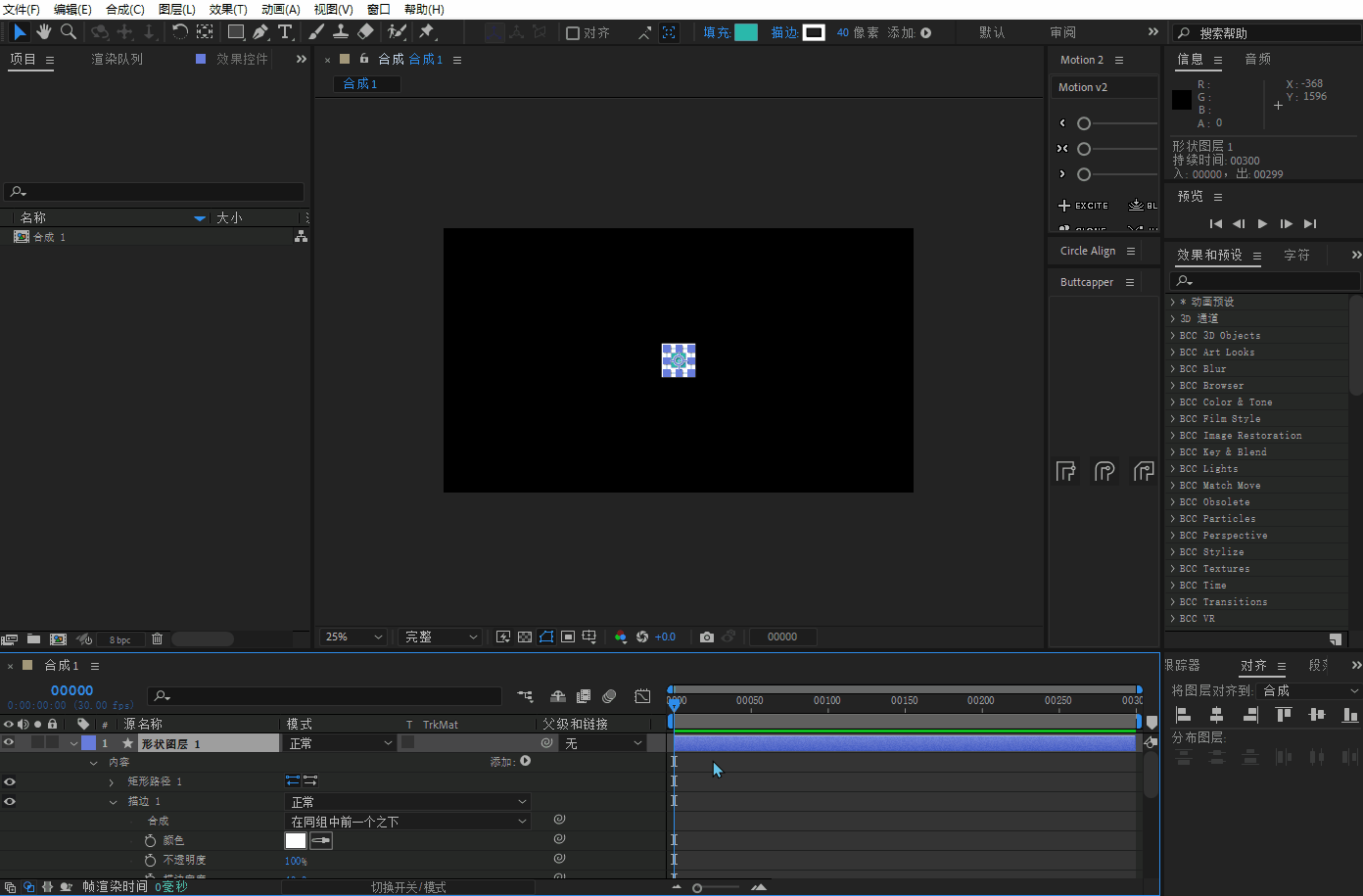1363x896 pixels.
Task: Click color eyedropper beside white swatch
Action: coord(321,840)
